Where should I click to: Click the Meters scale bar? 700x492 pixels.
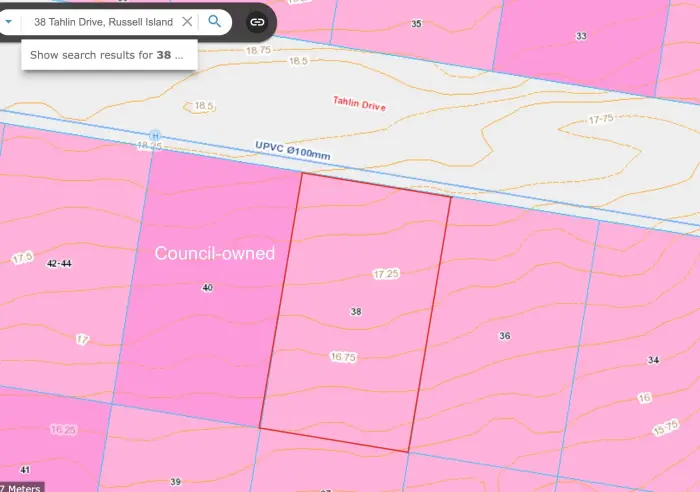point(22,487)
